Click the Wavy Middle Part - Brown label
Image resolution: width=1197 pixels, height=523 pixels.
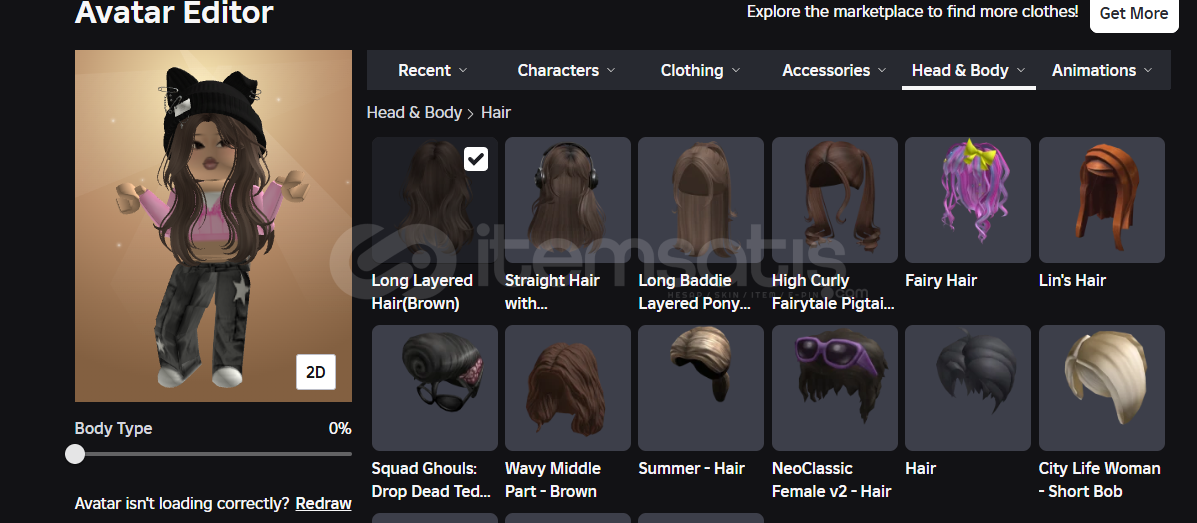(553, 479)
